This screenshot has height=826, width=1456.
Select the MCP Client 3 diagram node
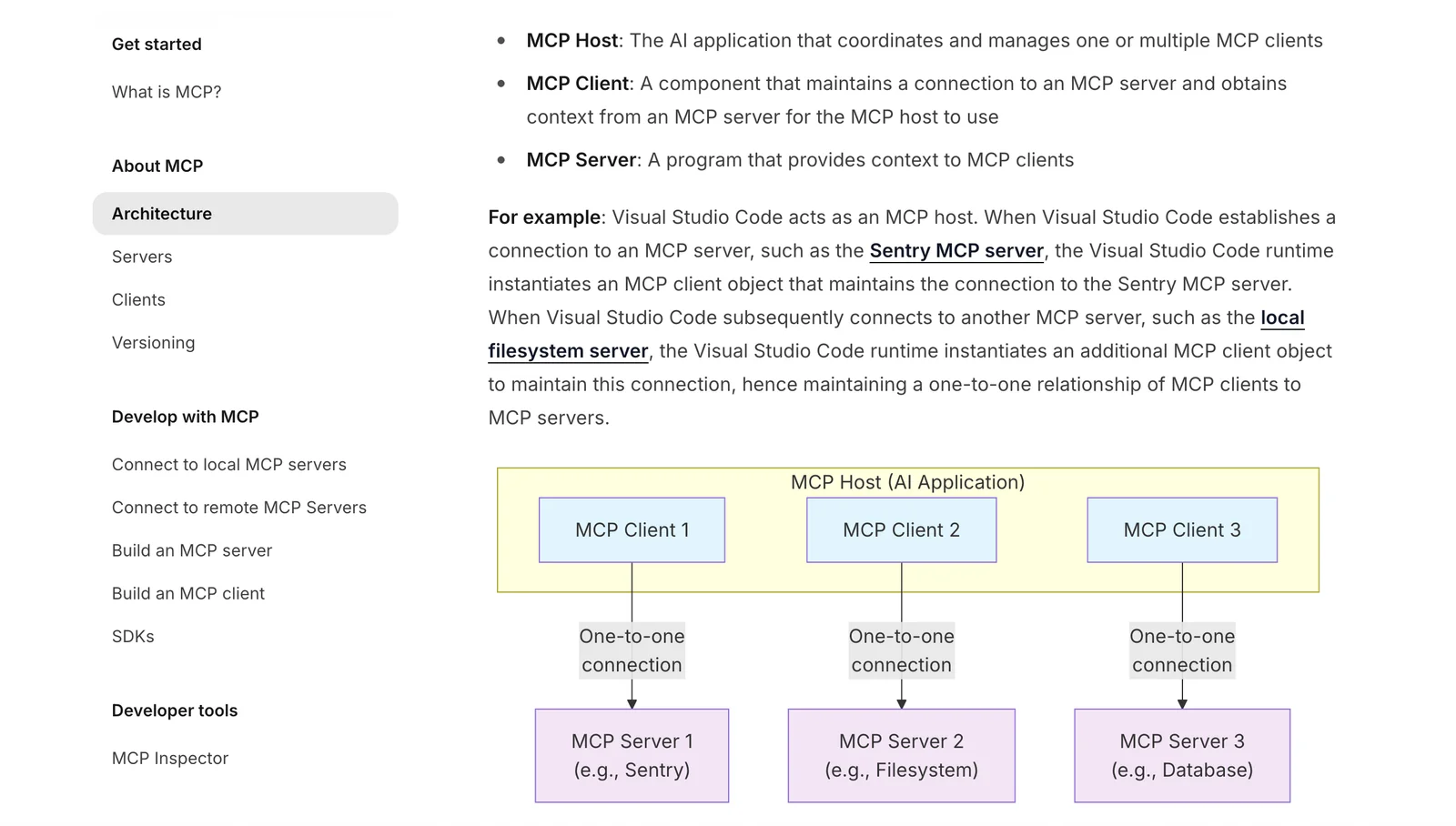pos(1181,530)
